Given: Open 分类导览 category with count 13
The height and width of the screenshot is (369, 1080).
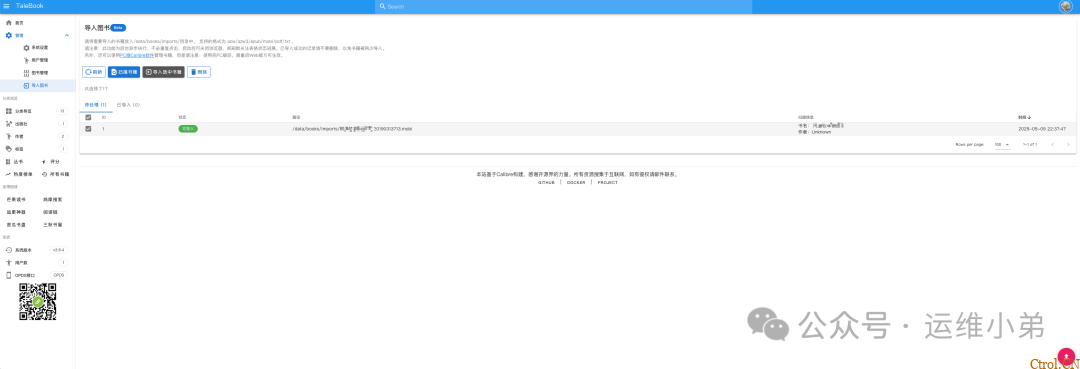Looking at the screenshot, I should tap(36, 111).
